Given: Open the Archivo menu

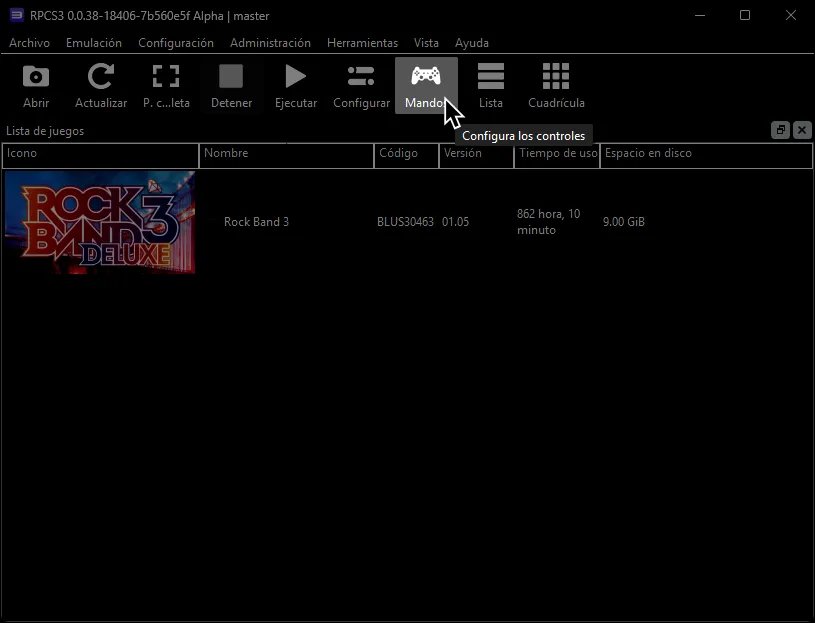Looking at the screenshot, I should (x=29, y=43).
